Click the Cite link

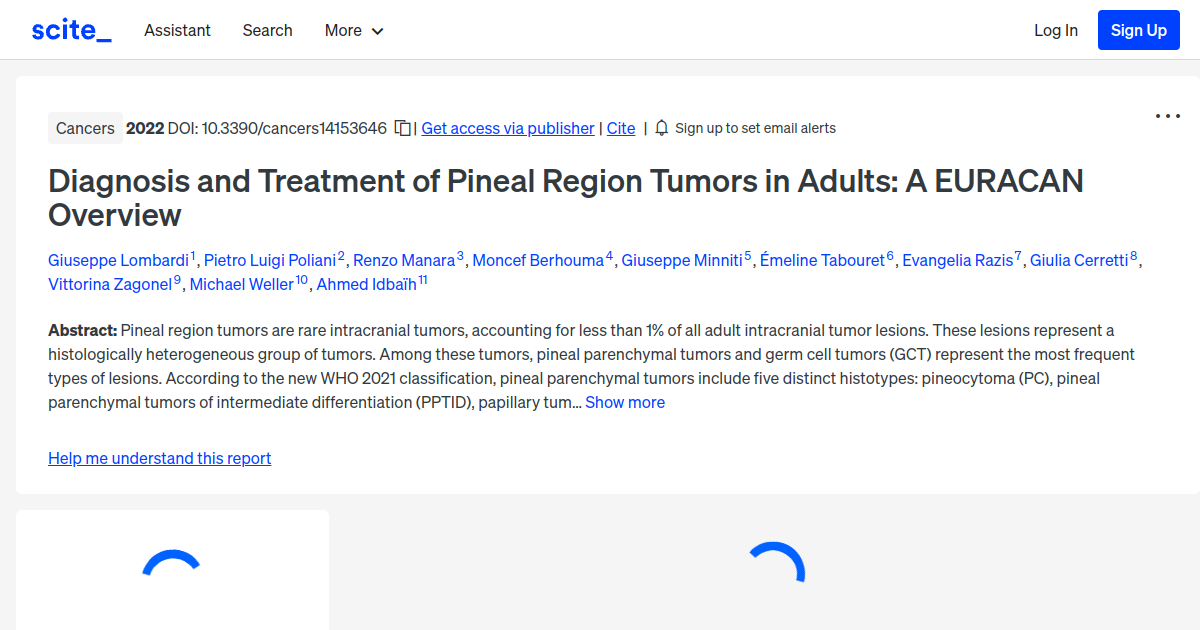click(620, 128)
